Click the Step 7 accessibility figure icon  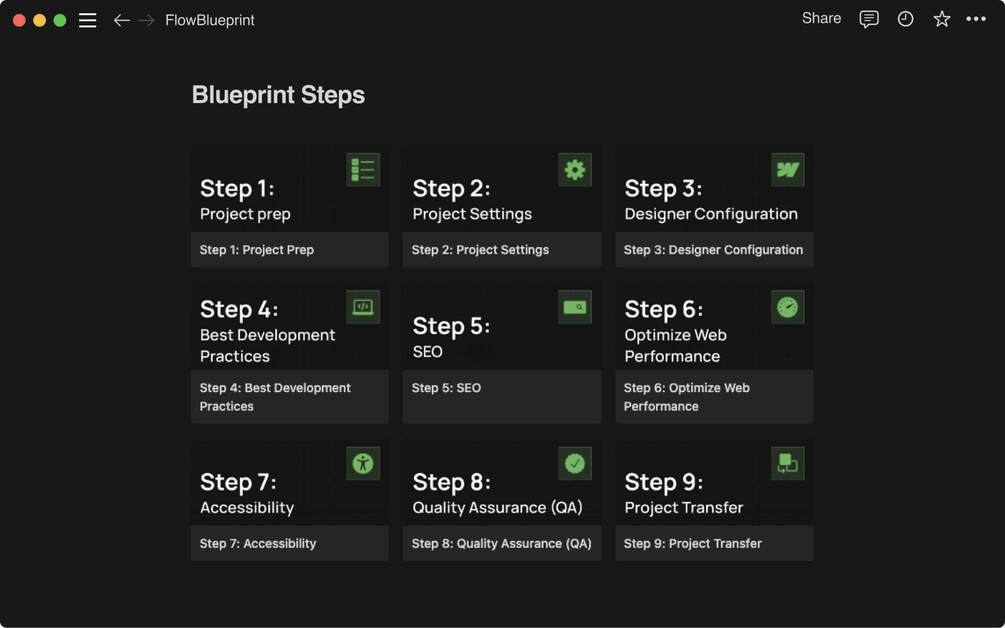363,463
